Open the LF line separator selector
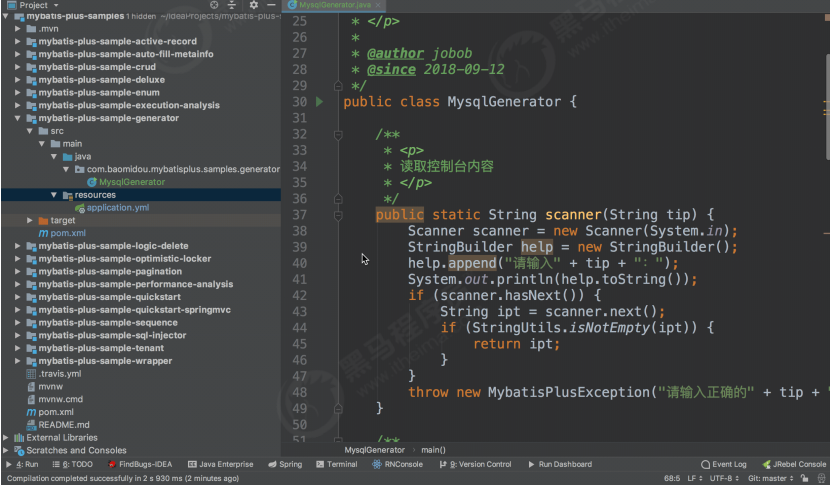This screenshot has width=830, height=485. (694, 478)
